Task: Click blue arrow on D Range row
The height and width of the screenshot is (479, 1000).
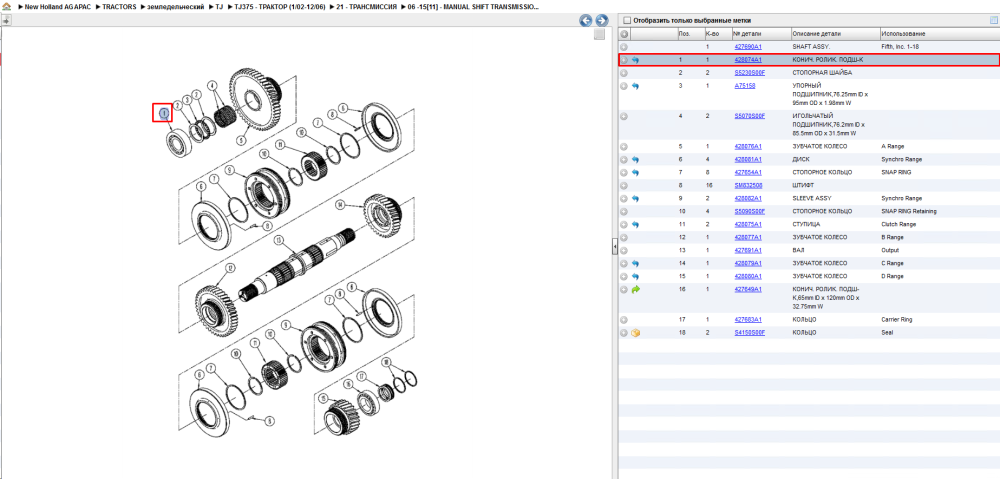Action: (x=635, y=276)
